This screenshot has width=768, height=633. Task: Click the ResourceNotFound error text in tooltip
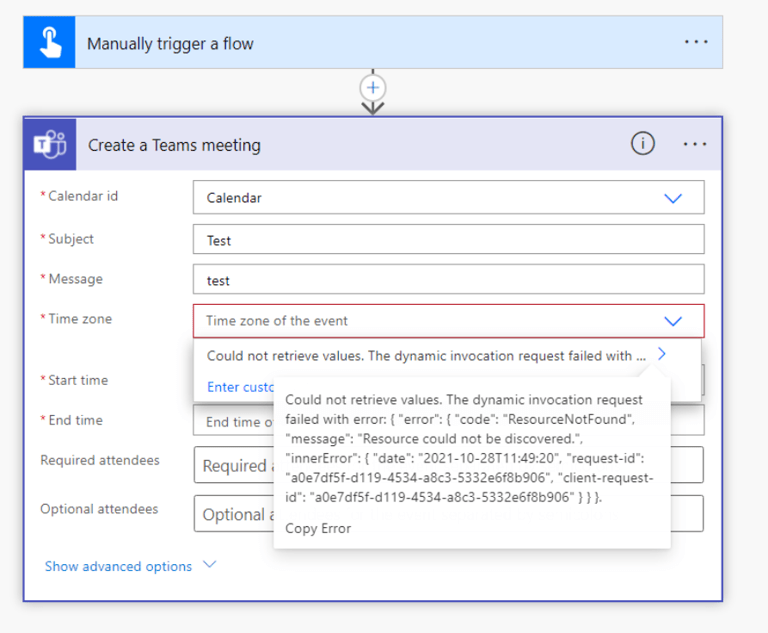point(568,419)
